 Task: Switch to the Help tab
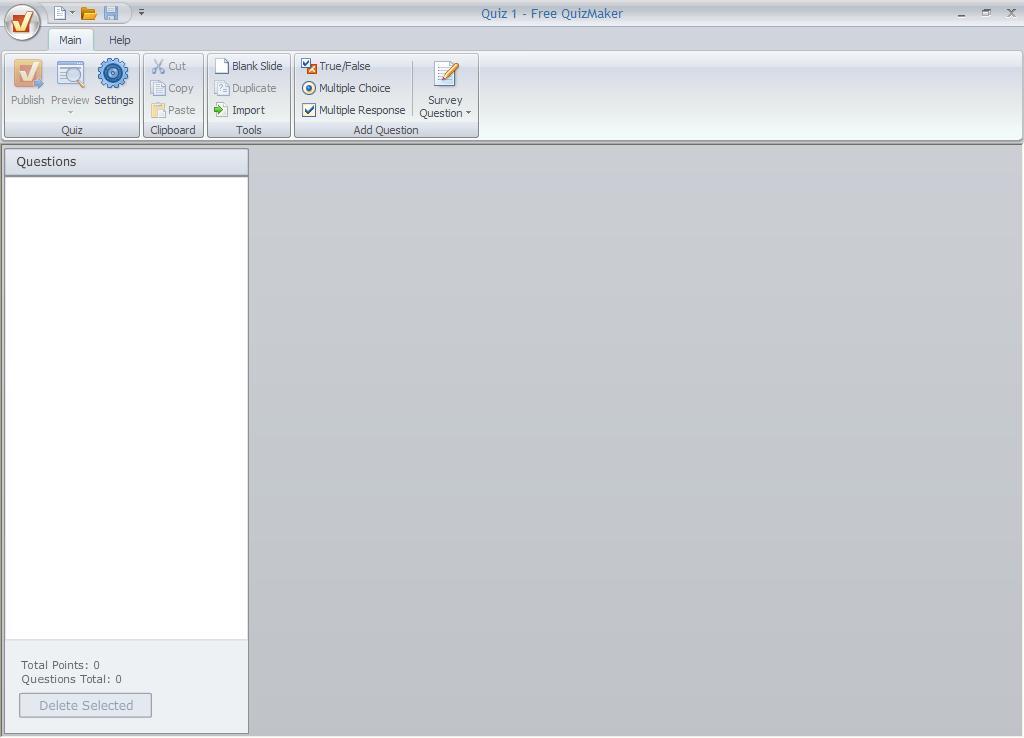click(119, 40)
